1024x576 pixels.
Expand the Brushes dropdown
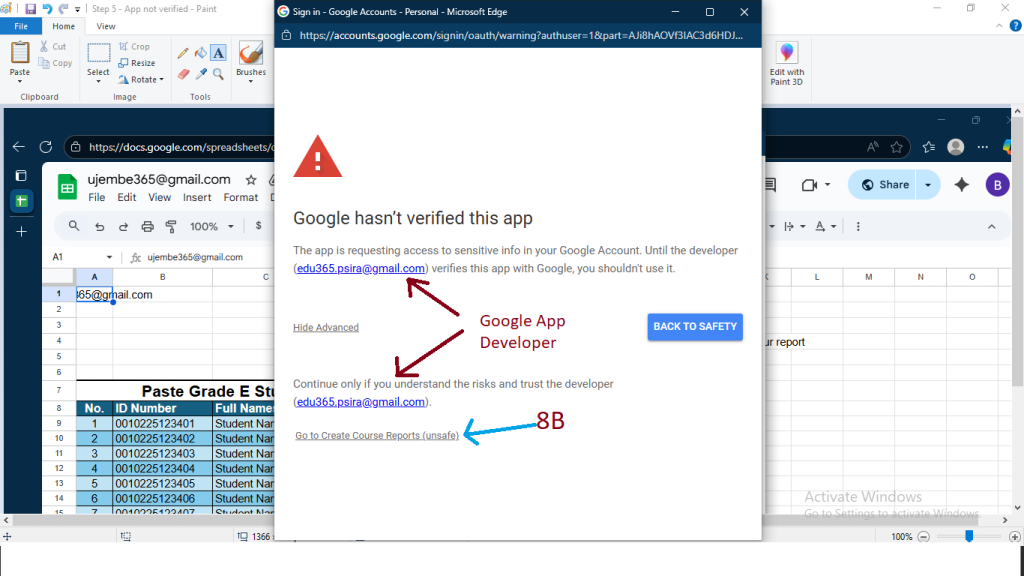(250, 82)
